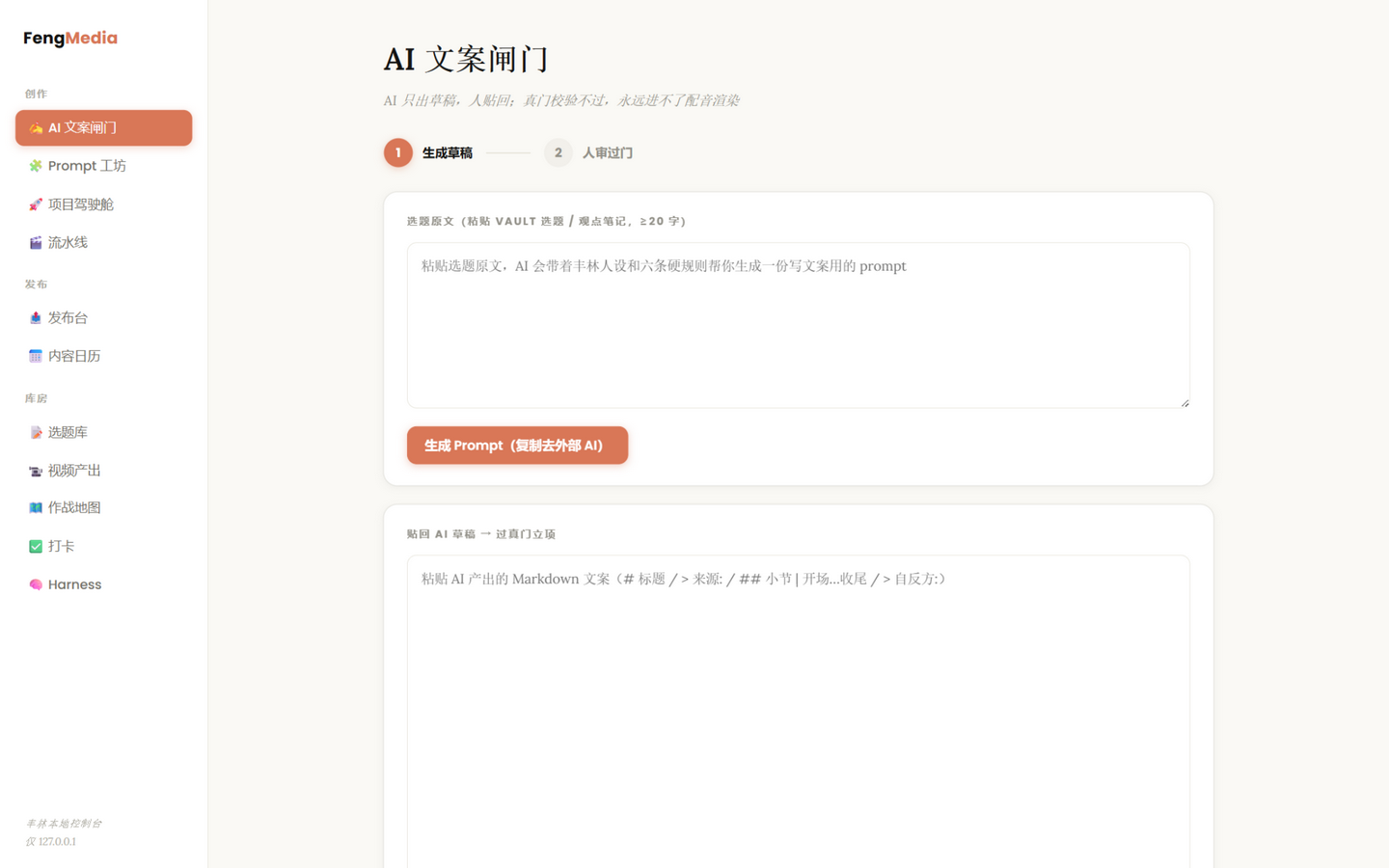Open Prompt 工坊 in the sidebar
This screenshot has height=868, width=1389.
click(x=103, y=166)
